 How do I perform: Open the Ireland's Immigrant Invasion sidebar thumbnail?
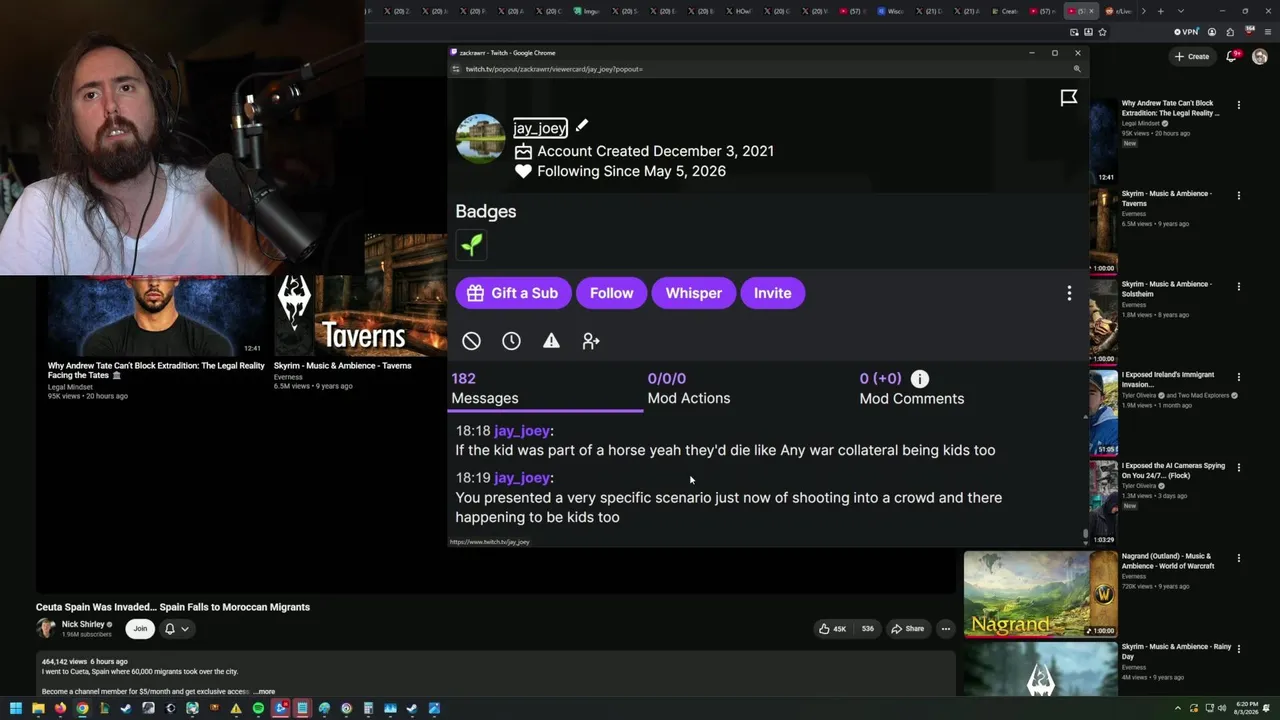[1103, 412]
